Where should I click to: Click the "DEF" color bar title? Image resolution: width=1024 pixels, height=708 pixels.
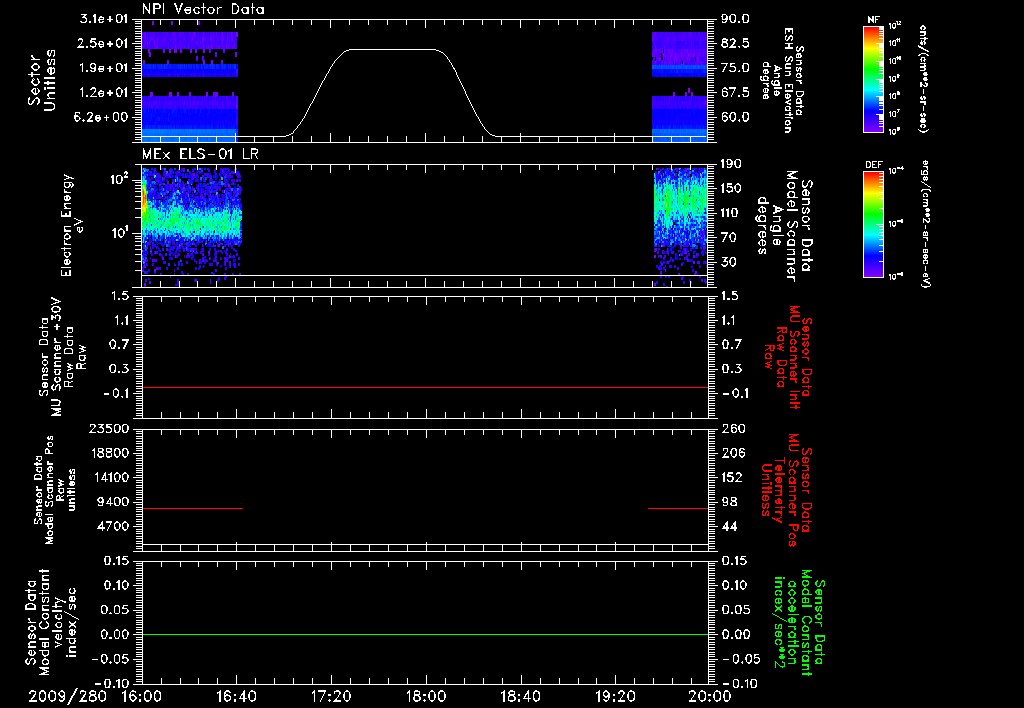coord(874,165)
